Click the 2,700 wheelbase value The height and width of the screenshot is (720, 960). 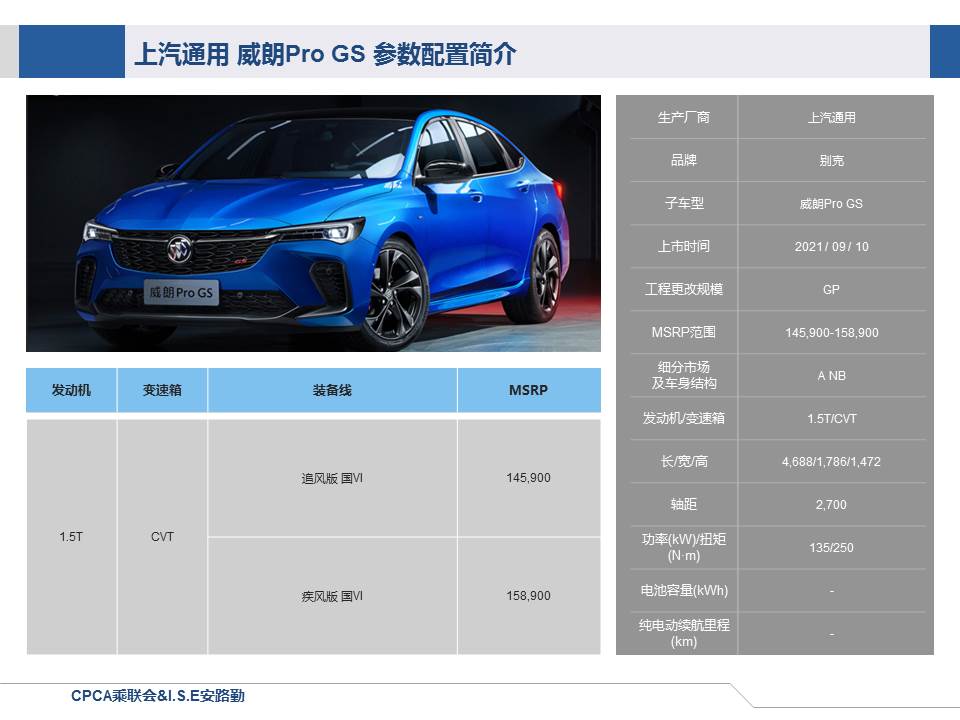click(x=831, y=505)
